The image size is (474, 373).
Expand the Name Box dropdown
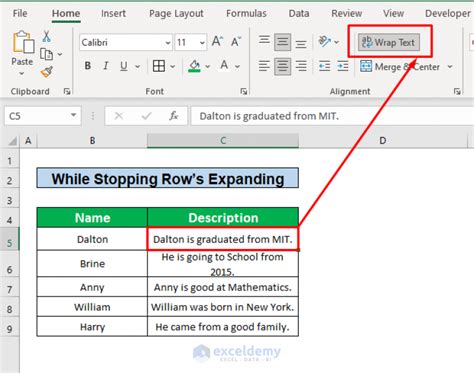point(73,115)
